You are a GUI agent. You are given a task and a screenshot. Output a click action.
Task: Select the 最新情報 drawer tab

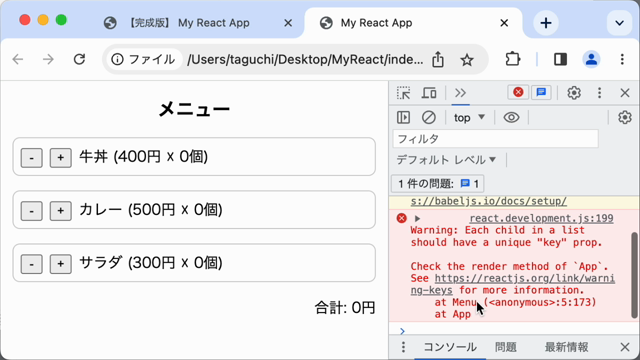(567, 347)
